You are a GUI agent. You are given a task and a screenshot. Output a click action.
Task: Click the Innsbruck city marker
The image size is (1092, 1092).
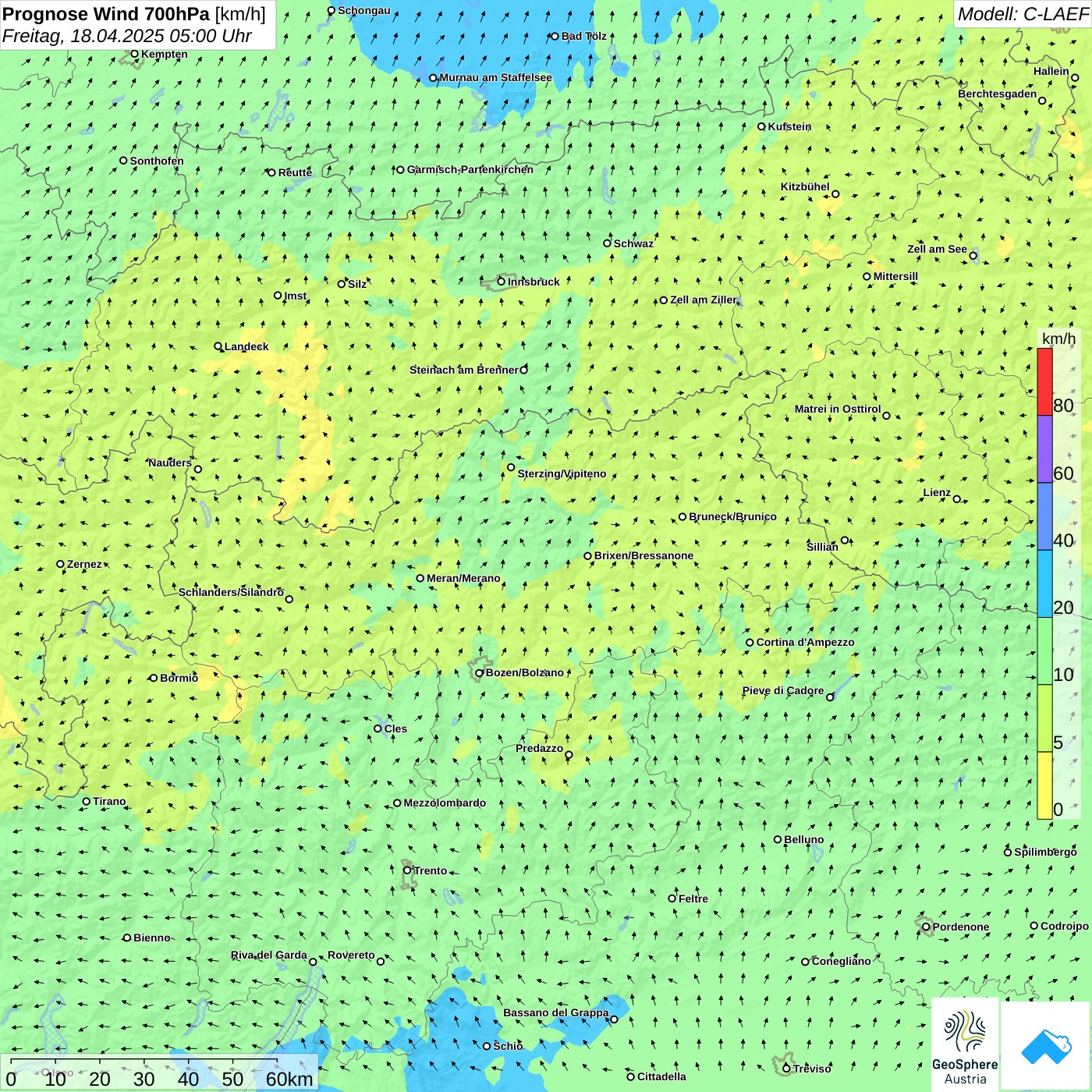tap(502, 282)
